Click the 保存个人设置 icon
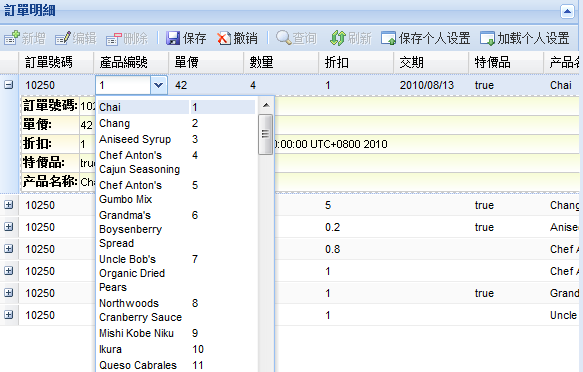Viewport: 583px width, 372px height. 389,38
